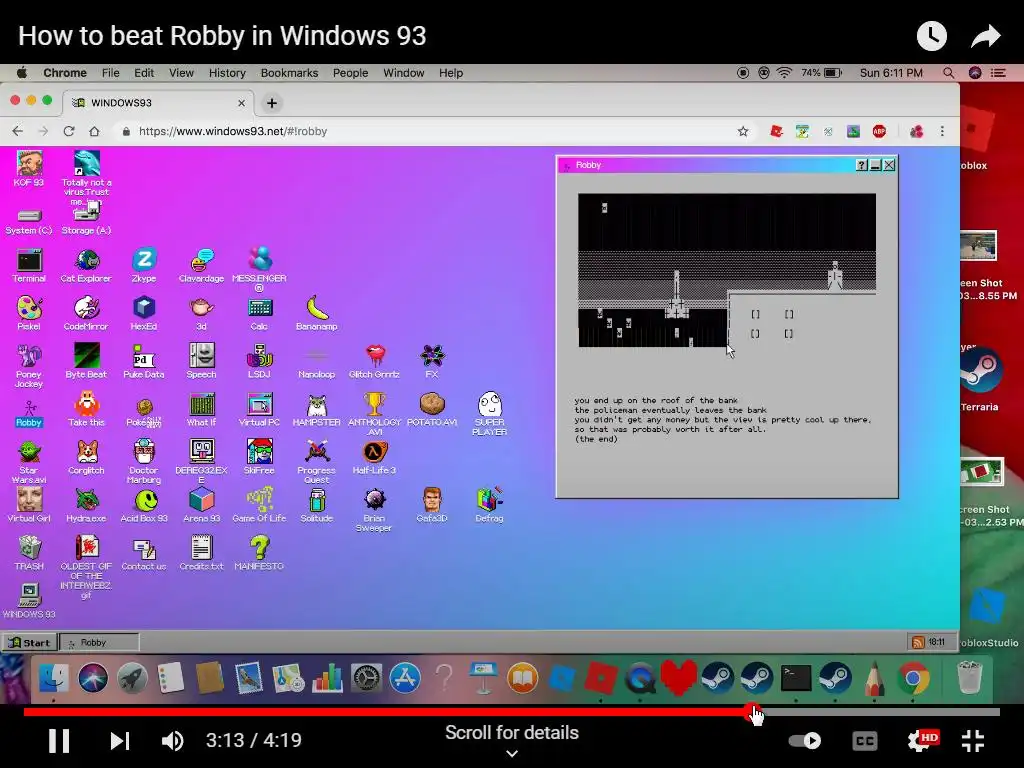Bookmark this page with the star

[743, 131]
